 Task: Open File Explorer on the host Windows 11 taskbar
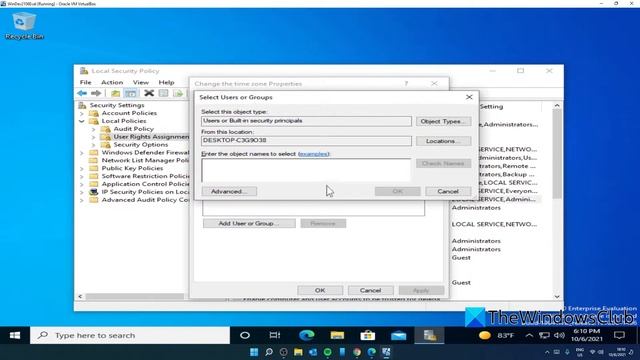point(298,352)
